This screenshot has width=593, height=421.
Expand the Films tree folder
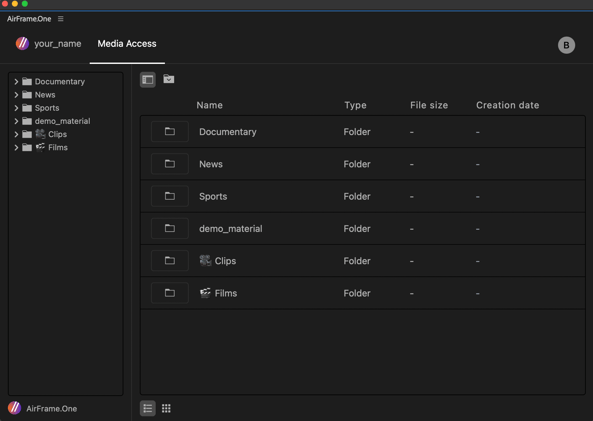16,148
